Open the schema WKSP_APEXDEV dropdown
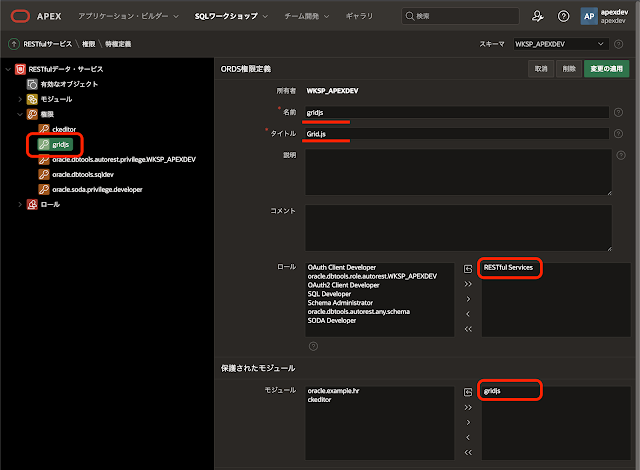 [x=561, y=44]
